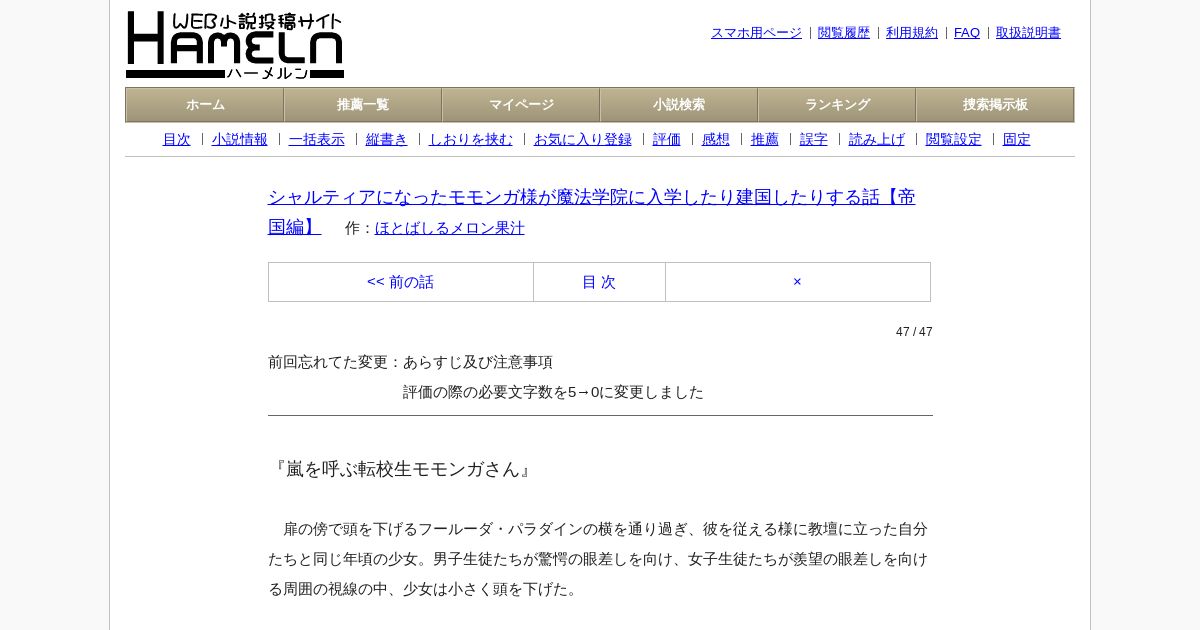Viewport: 1200px width, 630px height.
Task: Start 読み上げ text reading
Action: [877, 140]
